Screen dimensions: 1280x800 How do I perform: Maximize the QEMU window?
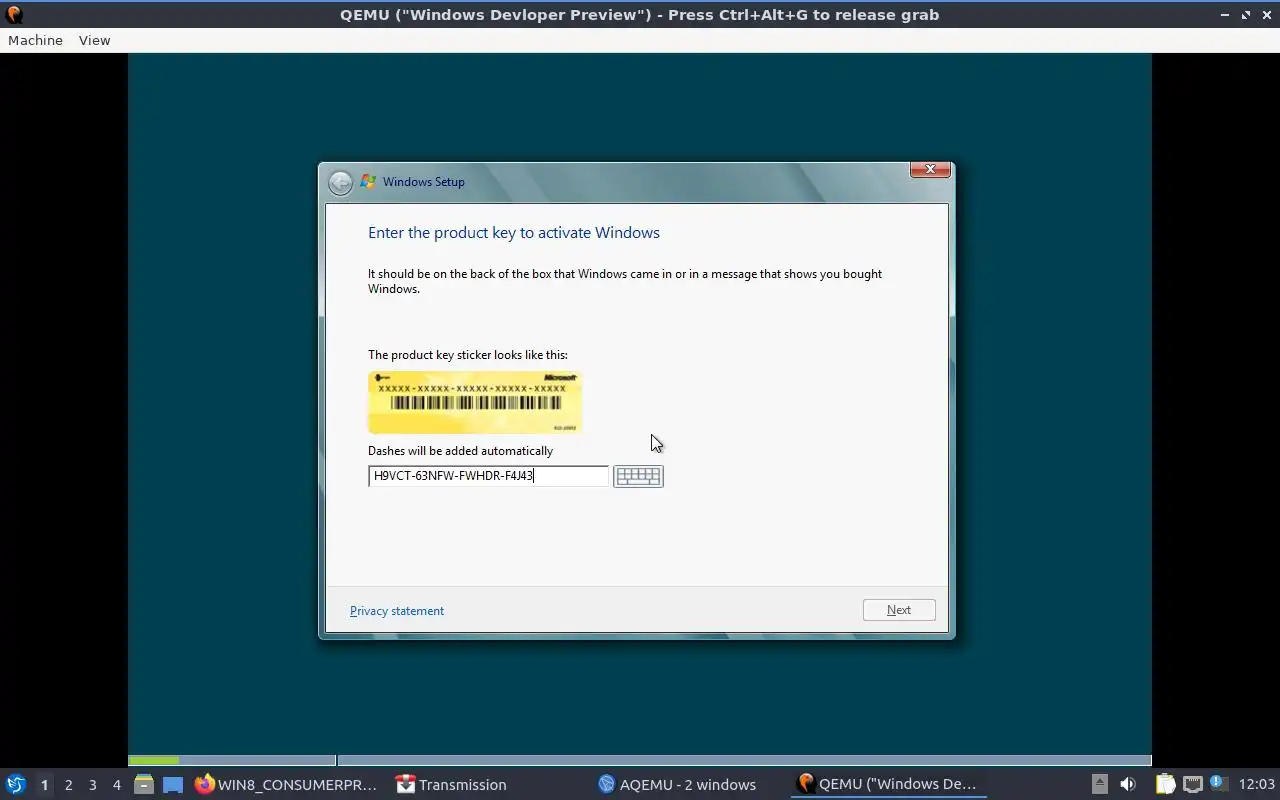pyautogui.click(x=1245, y=15)
